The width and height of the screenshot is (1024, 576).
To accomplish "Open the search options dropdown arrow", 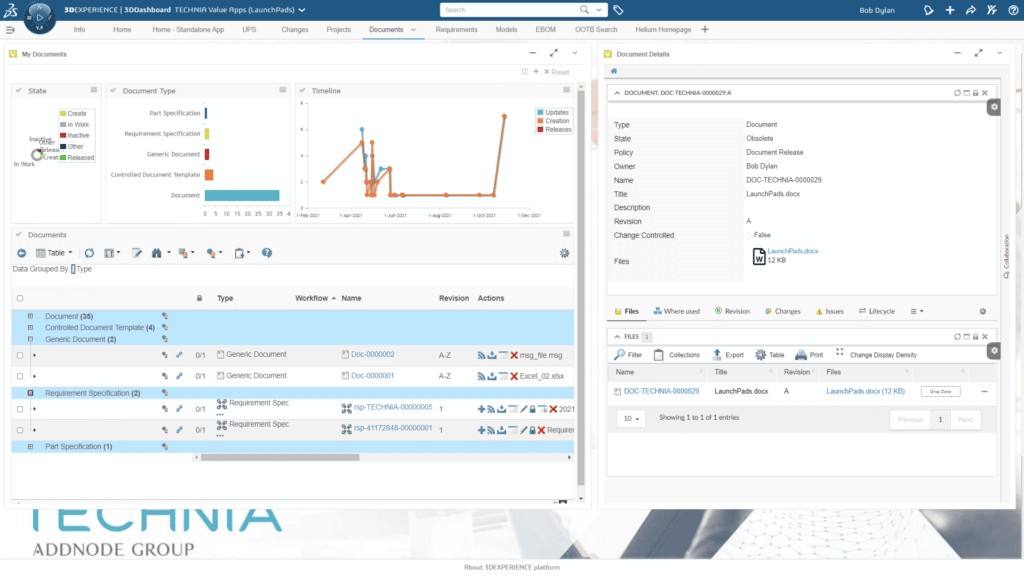I will [x=598, y=10].
